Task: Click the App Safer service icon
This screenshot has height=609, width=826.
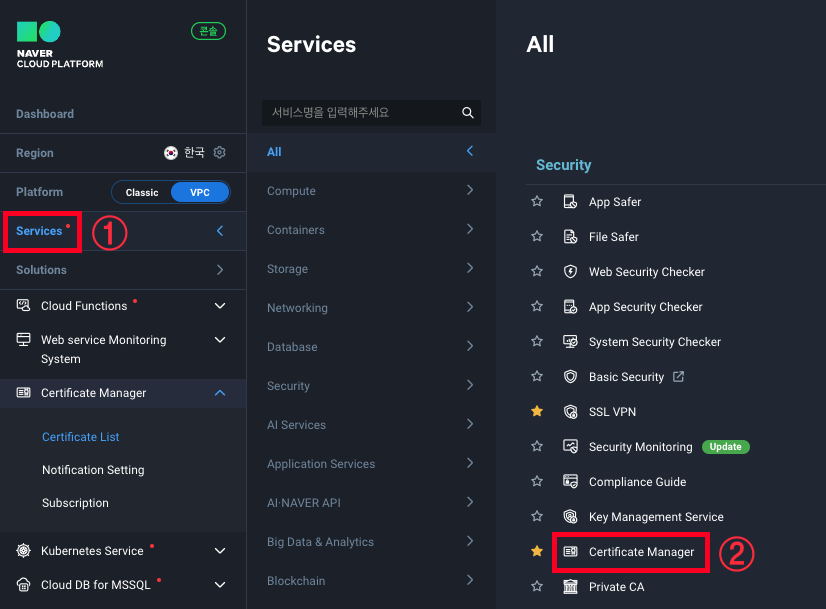Action: pyautogui.click(x=570, y=202)
